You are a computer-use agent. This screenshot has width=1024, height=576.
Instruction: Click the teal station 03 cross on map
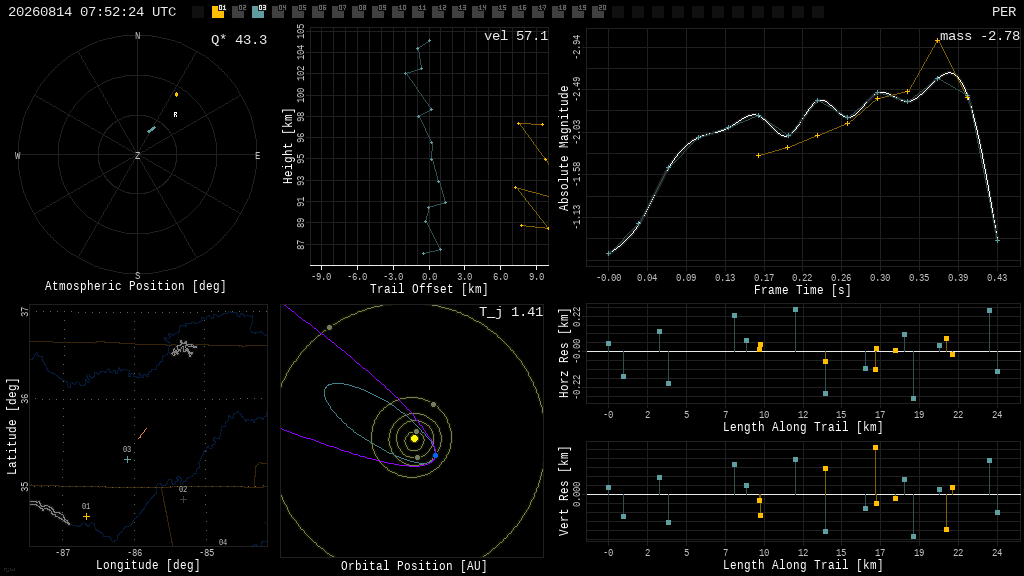127,460
